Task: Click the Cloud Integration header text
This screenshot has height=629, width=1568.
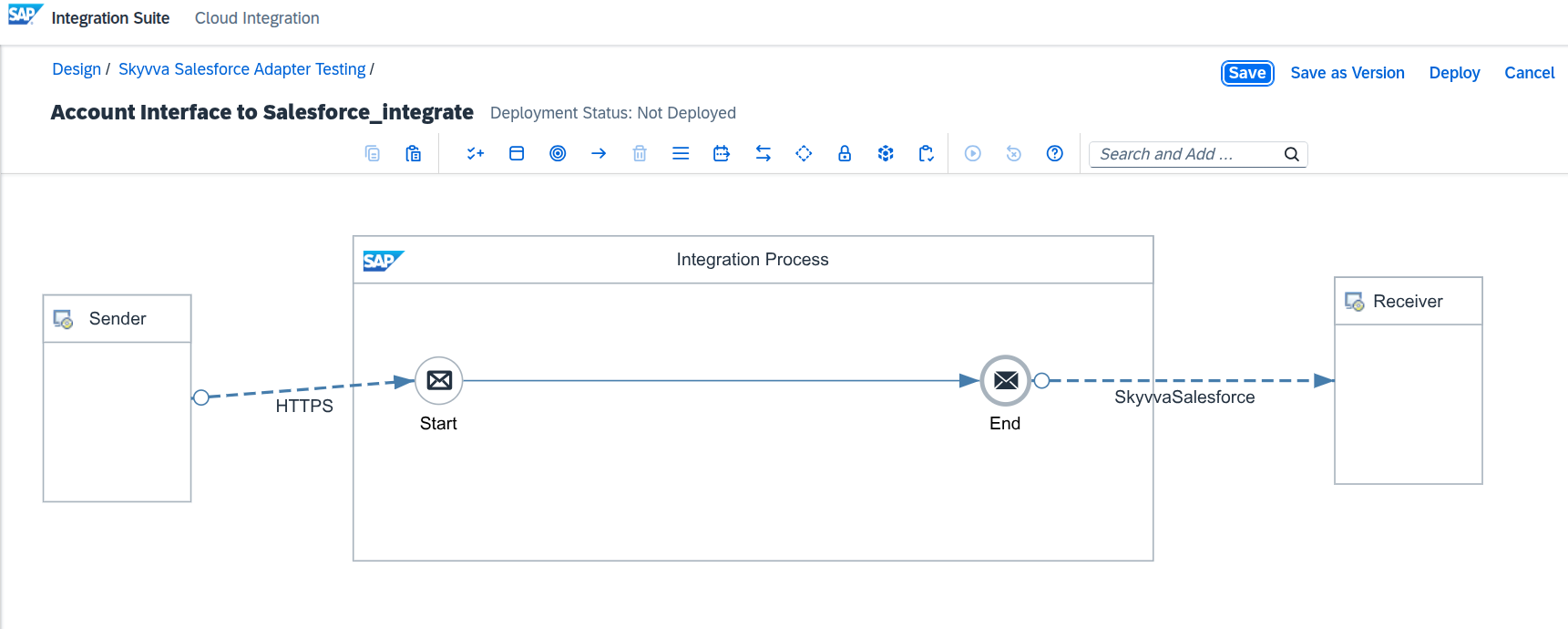Action: pyautogui.click(x=257, y=18)
